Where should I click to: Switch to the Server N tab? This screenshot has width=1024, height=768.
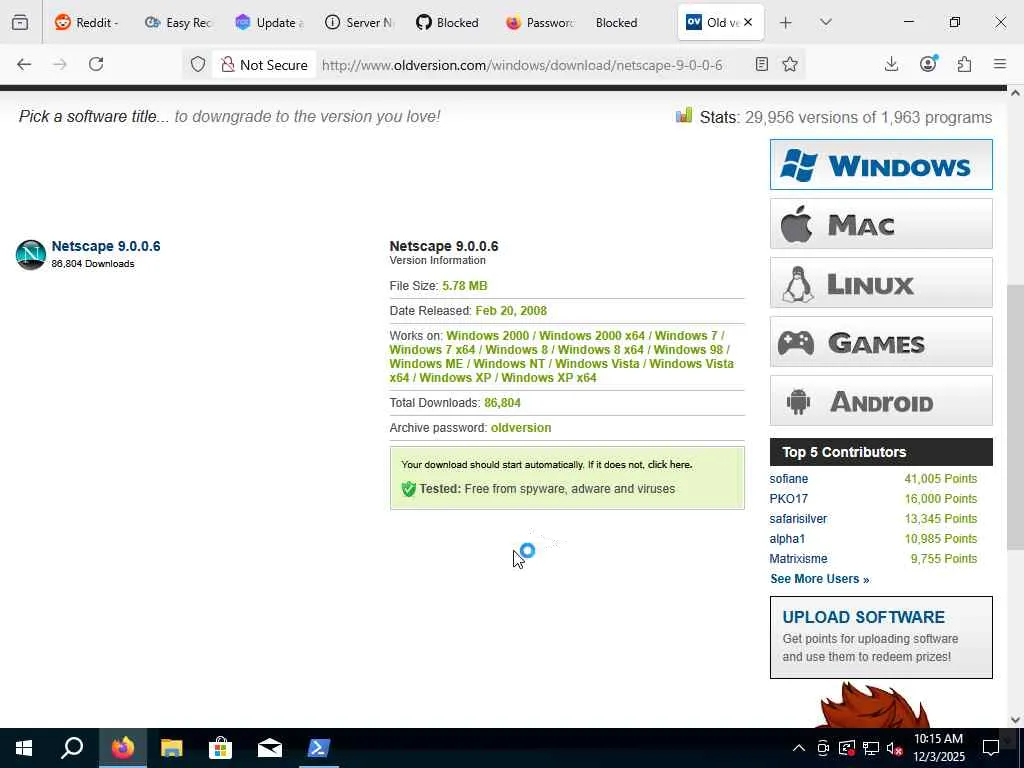tap(359, 22)
